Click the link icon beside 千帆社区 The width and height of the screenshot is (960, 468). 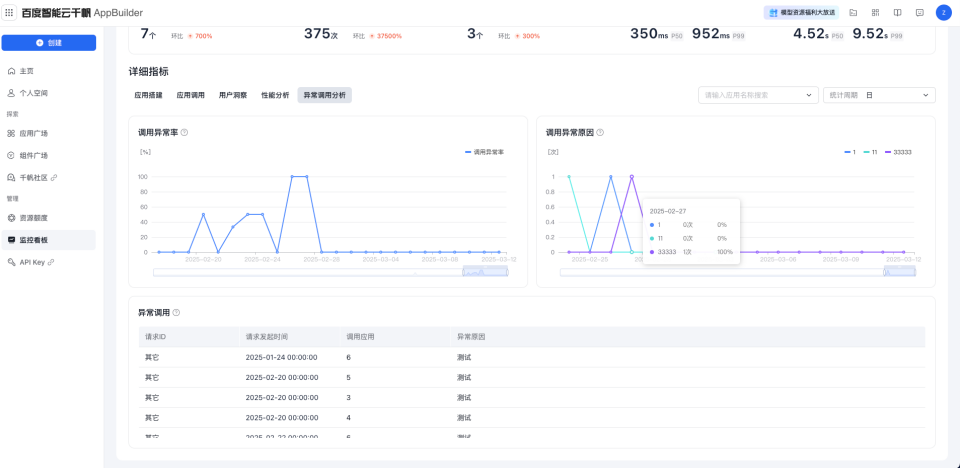54,178
